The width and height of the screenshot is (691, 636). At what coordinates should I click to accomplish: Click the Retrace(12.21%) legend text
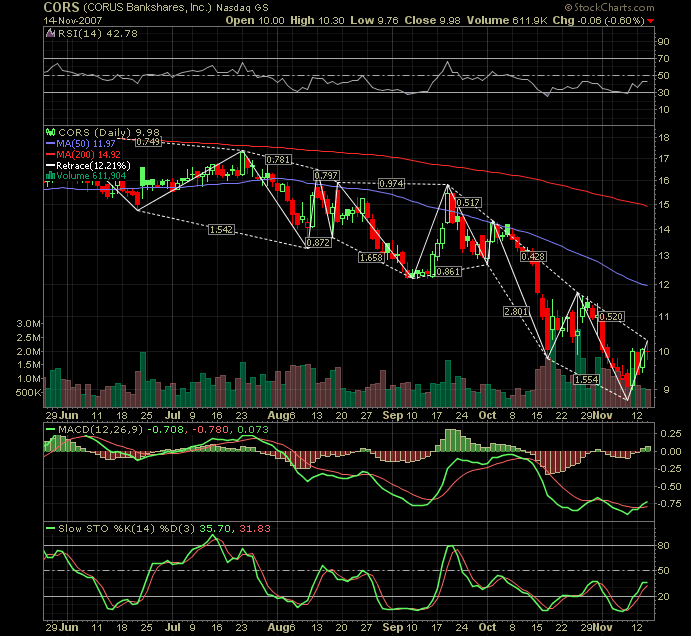click(93, 166)
